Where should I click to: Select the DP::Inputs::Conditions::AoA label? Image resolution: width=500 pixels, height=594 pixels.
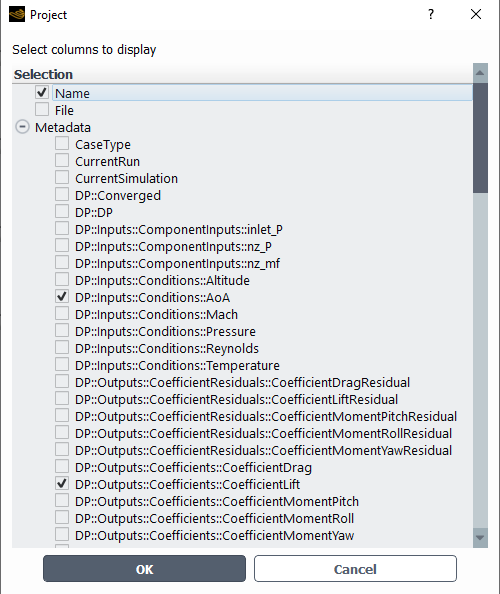(153, 298)
